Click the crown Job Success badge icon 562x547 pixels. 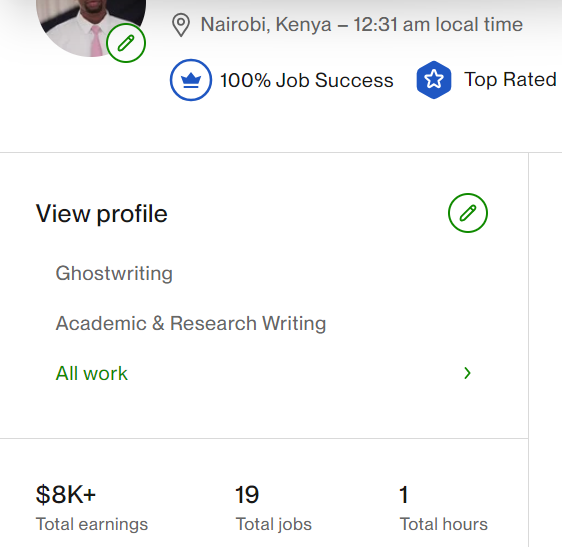tap(191, 80)
